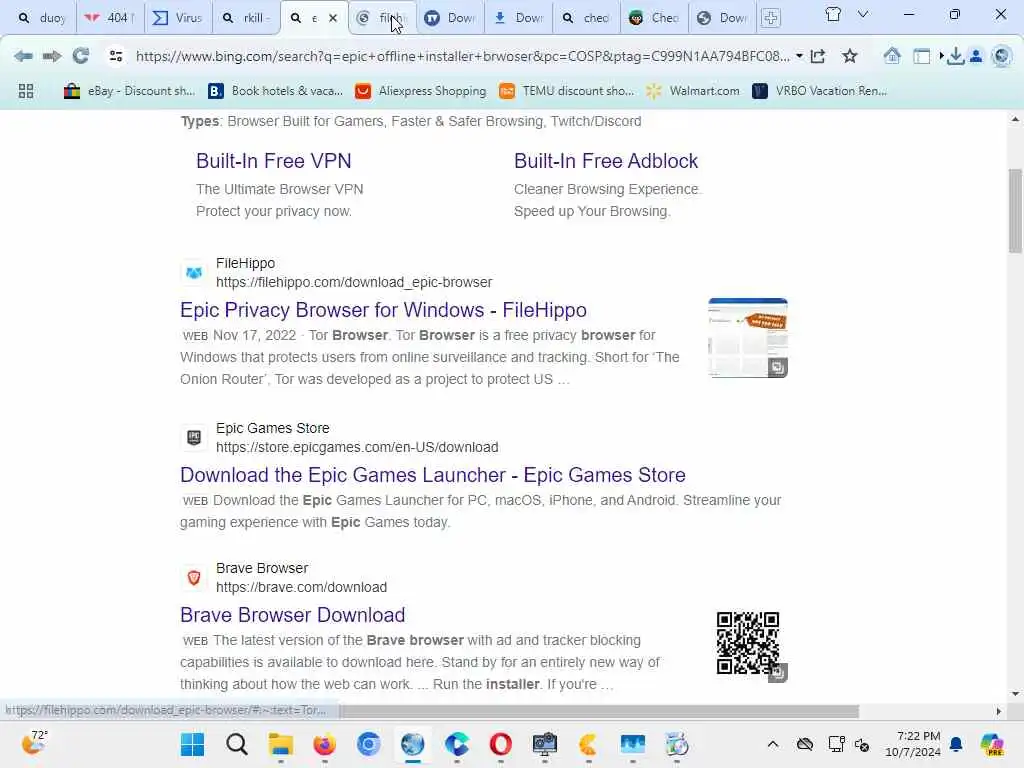Open the Copilot icon in taskbar

[x=991, y=744]
